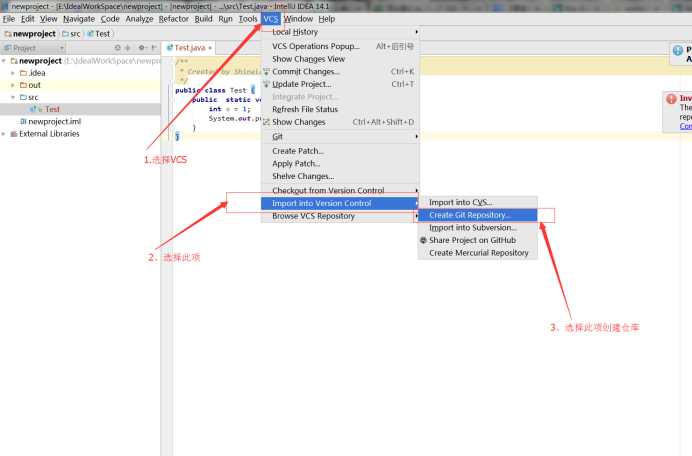Expand out folder node
The width and height of the screenshot is (692, 456).
(13, 85)
